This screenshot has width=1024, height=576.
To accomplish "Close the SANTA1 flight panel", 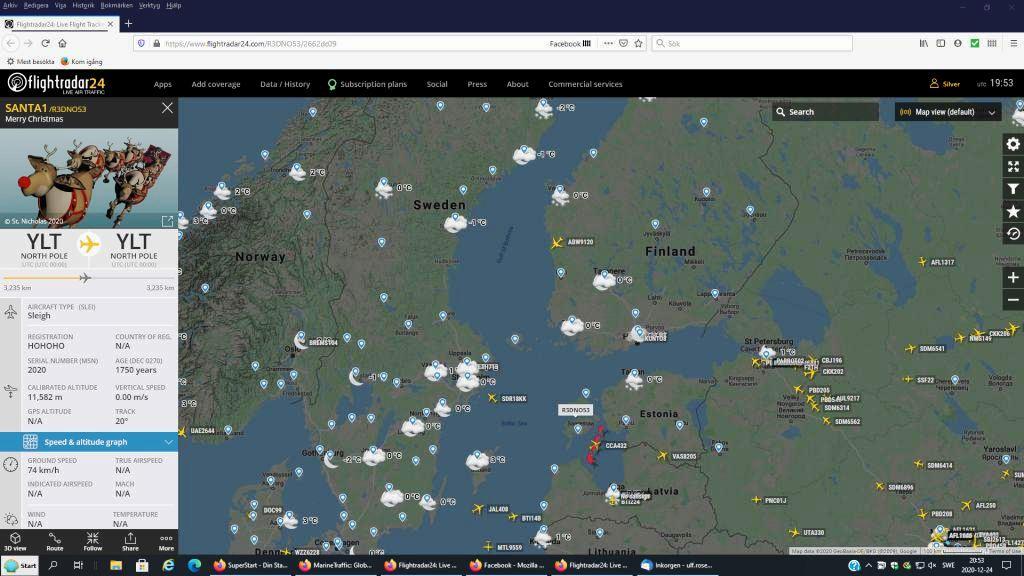I will point(167,108).
